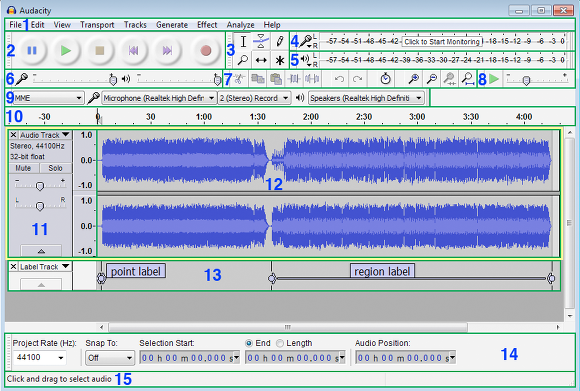This screenshot has height=391, width=580.
Task: Click the Zoom Out magnifier icon
Action: point(431,78)
